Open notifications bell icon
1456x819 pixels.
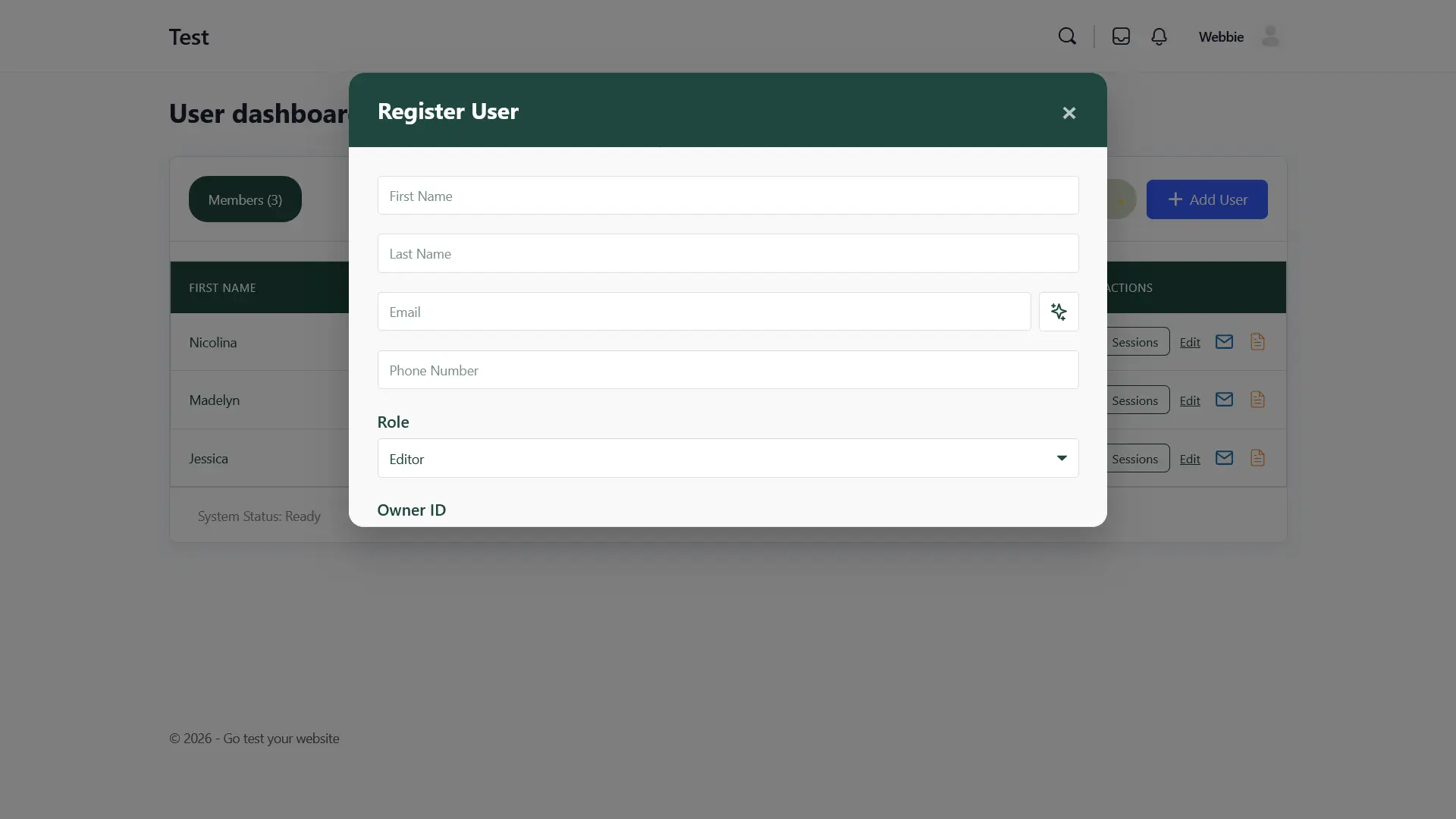click(x=1159, y=36)
